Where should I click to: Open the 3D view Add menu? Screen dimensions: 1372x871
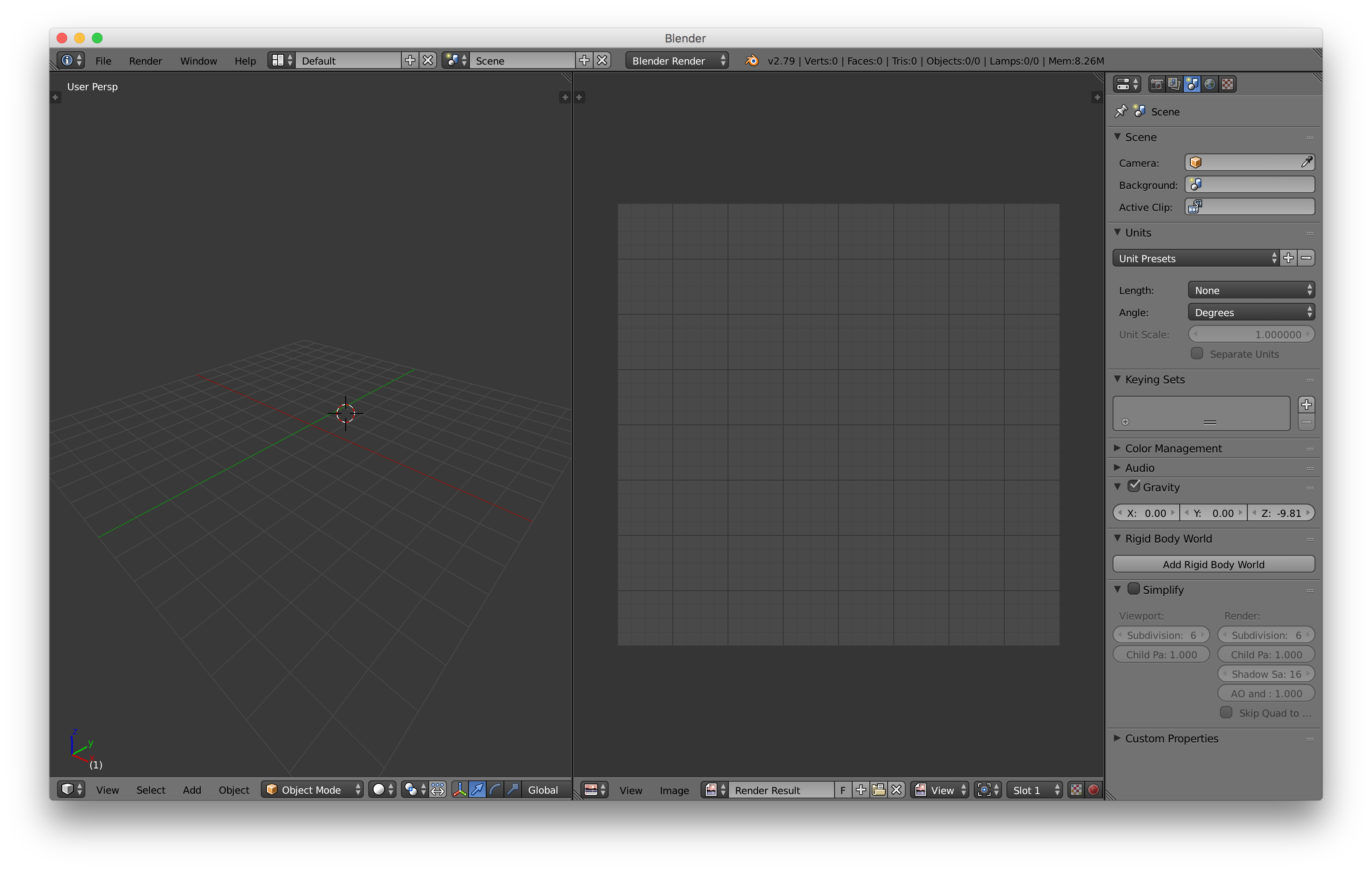(x=192, y=790)
